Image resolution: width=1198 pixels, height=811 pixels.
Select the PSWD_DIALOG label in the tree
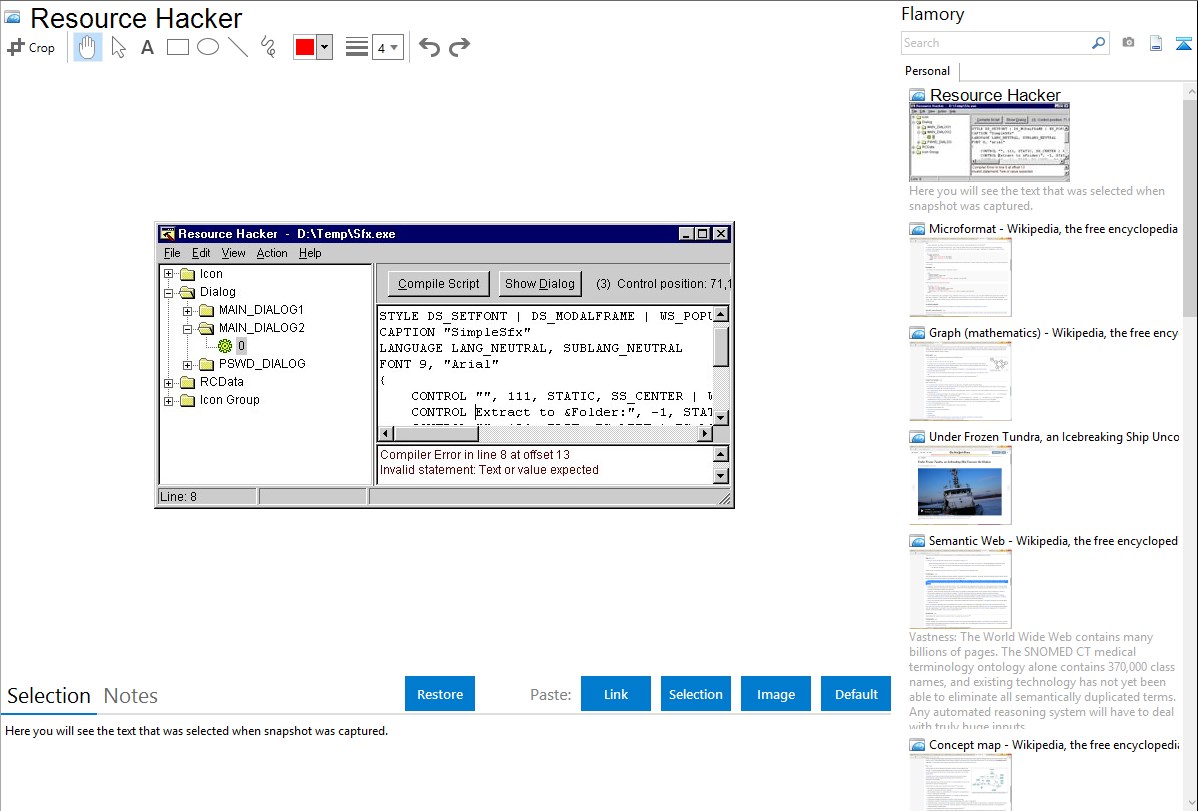point(262,364)
